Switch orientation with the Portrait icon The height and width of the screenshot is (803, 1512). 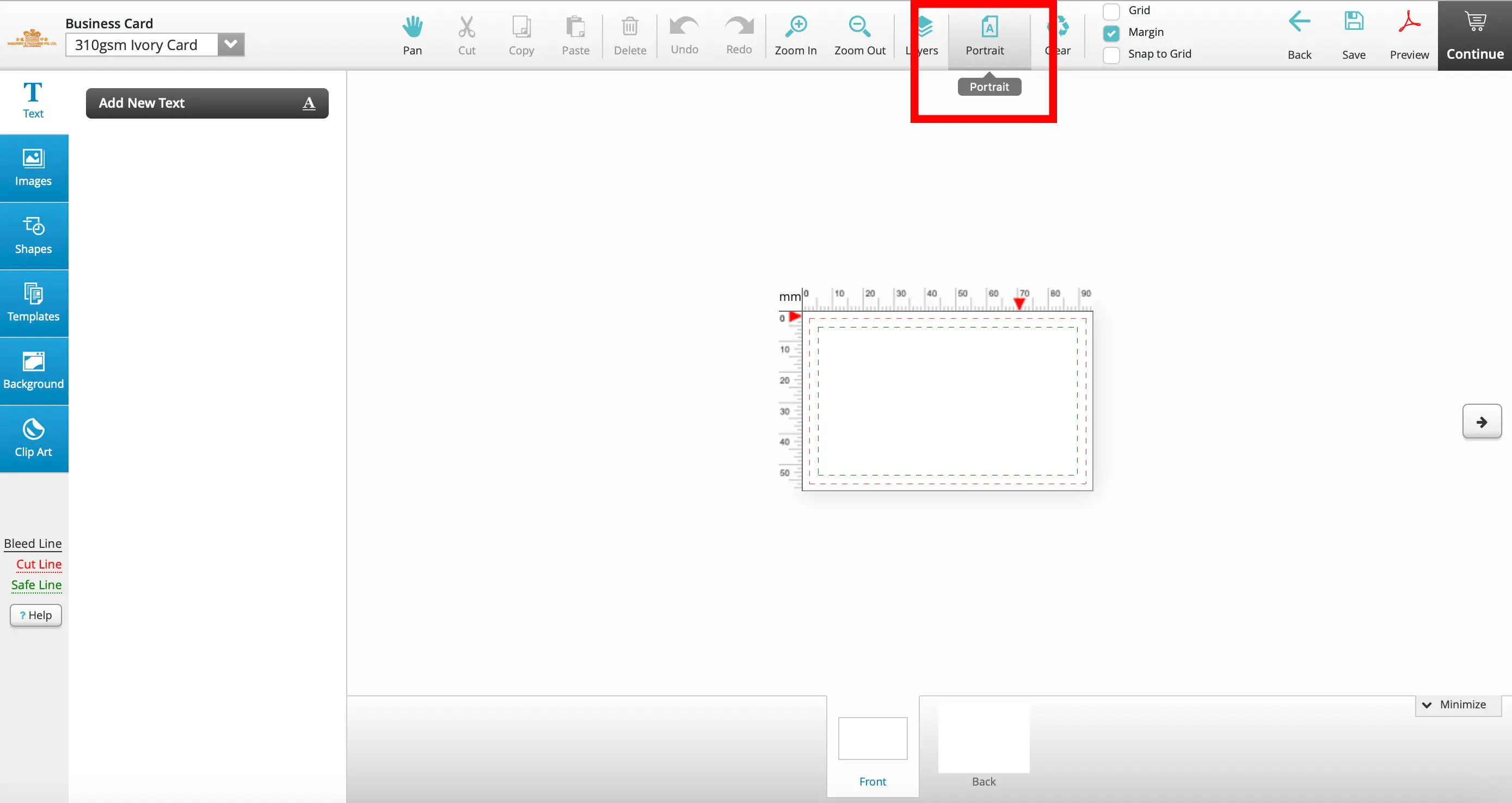[989, 28]
